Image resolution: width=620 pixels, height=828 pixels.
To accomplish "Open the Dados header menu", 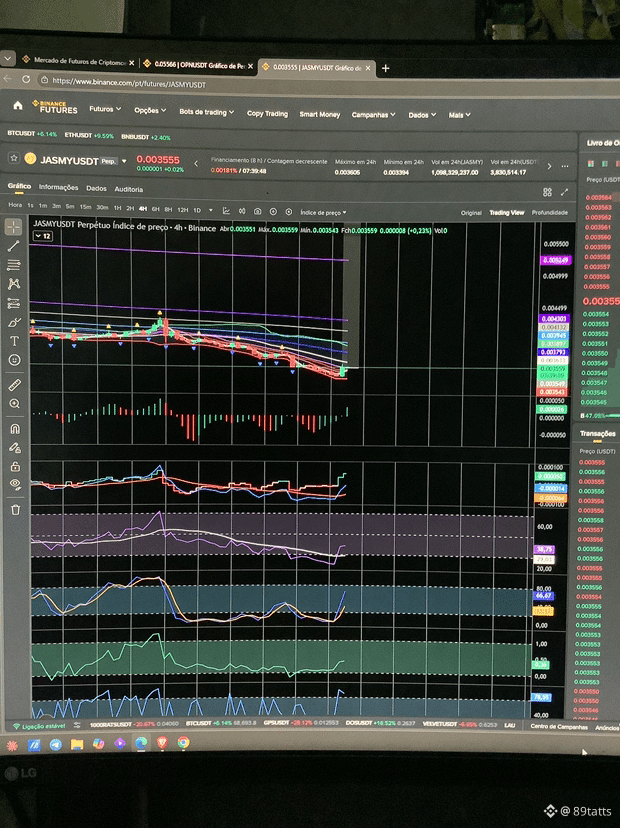I will click(422, 115).
